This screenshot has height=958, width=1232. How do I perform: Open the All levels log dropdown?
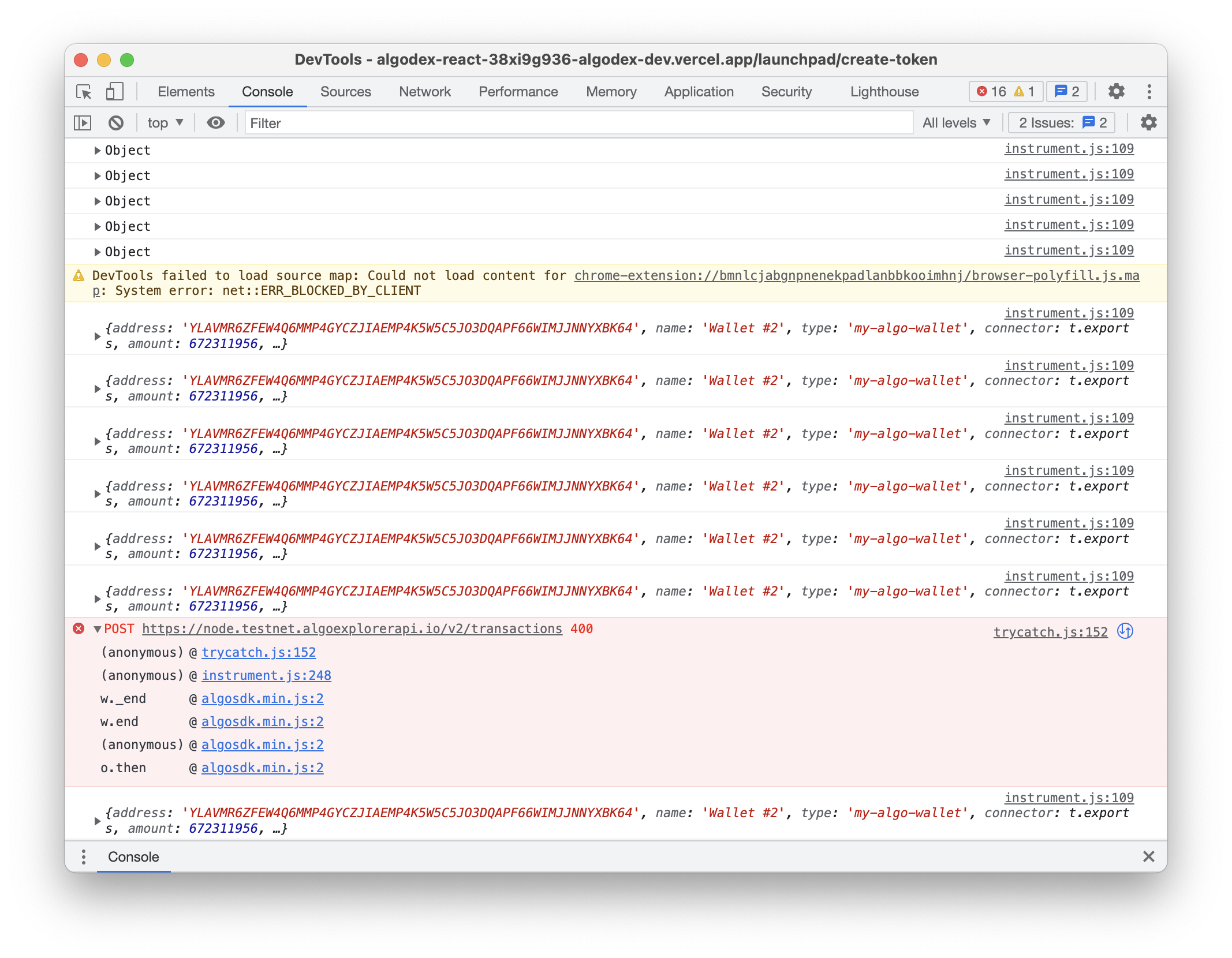(x=956, y=123)
